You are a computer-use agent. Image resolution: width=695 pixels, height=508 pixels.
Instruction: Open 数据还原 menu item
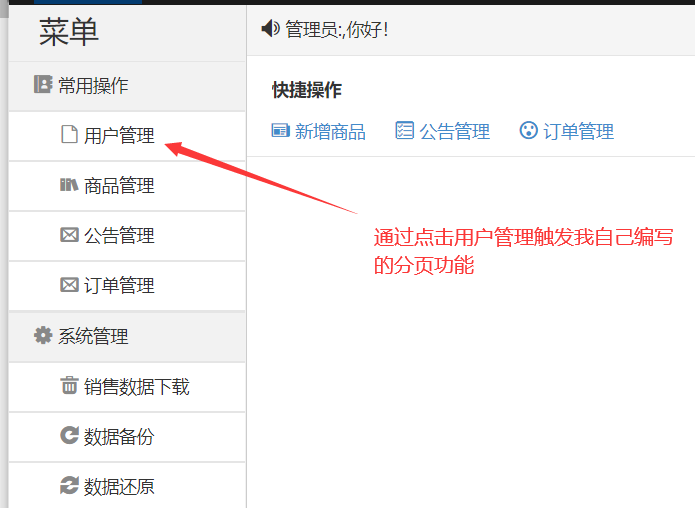[127, 486]
